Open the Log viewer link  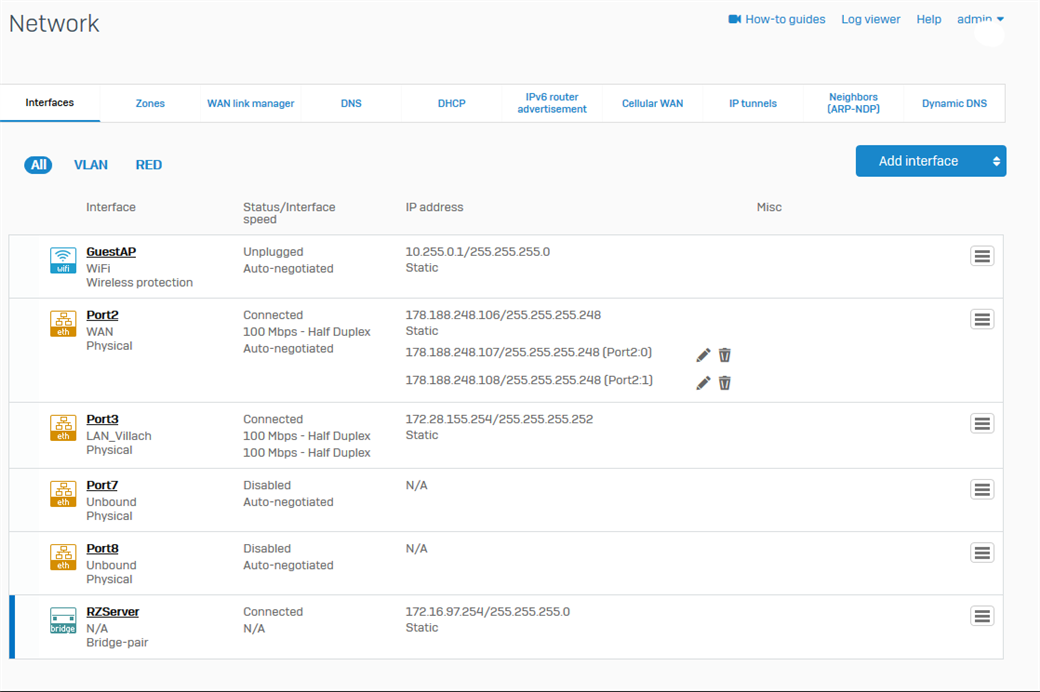click(870, 19)
